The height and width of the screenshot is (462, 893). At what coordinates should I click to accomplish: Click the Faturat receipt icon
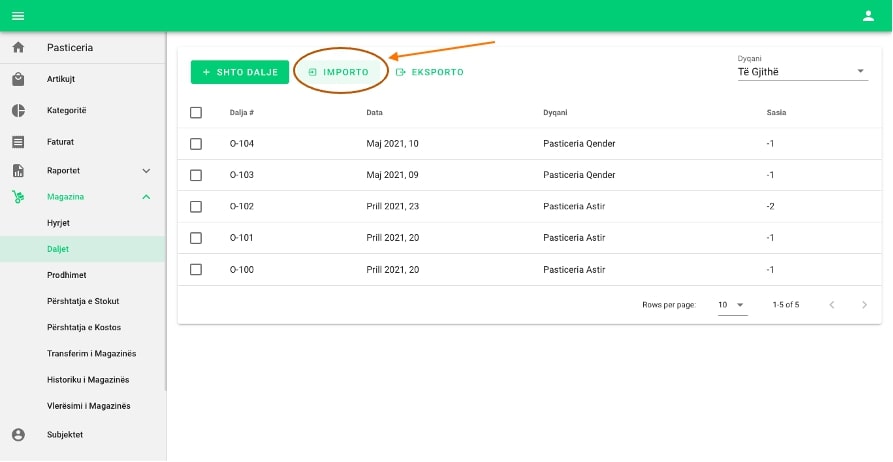pyautogui.click(x=18, y=142)
